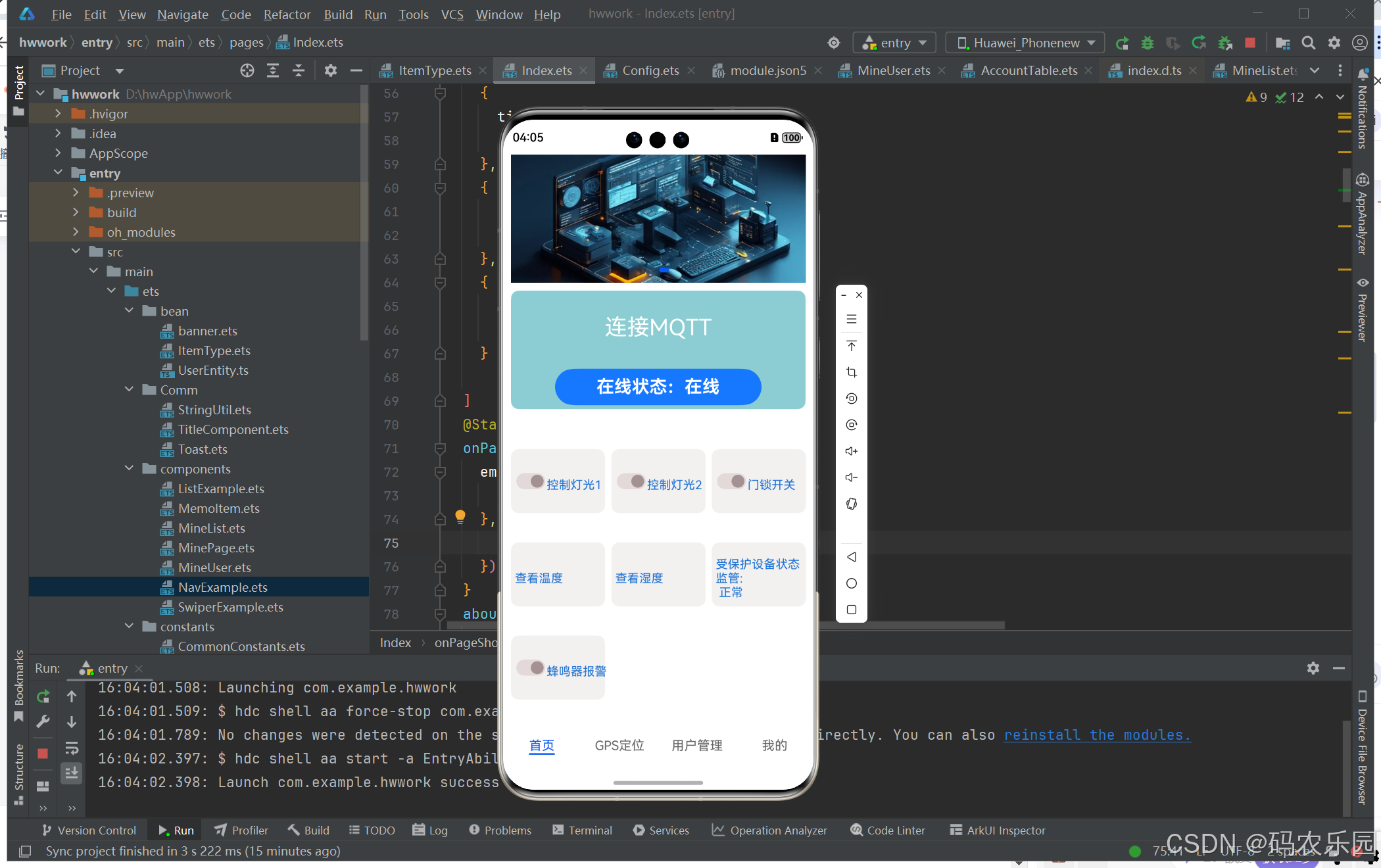The width and height of the screenshot is (1381, 868).
Task: Open the Huawei_Phonenew device dropdown
Action: [1025, 43]
